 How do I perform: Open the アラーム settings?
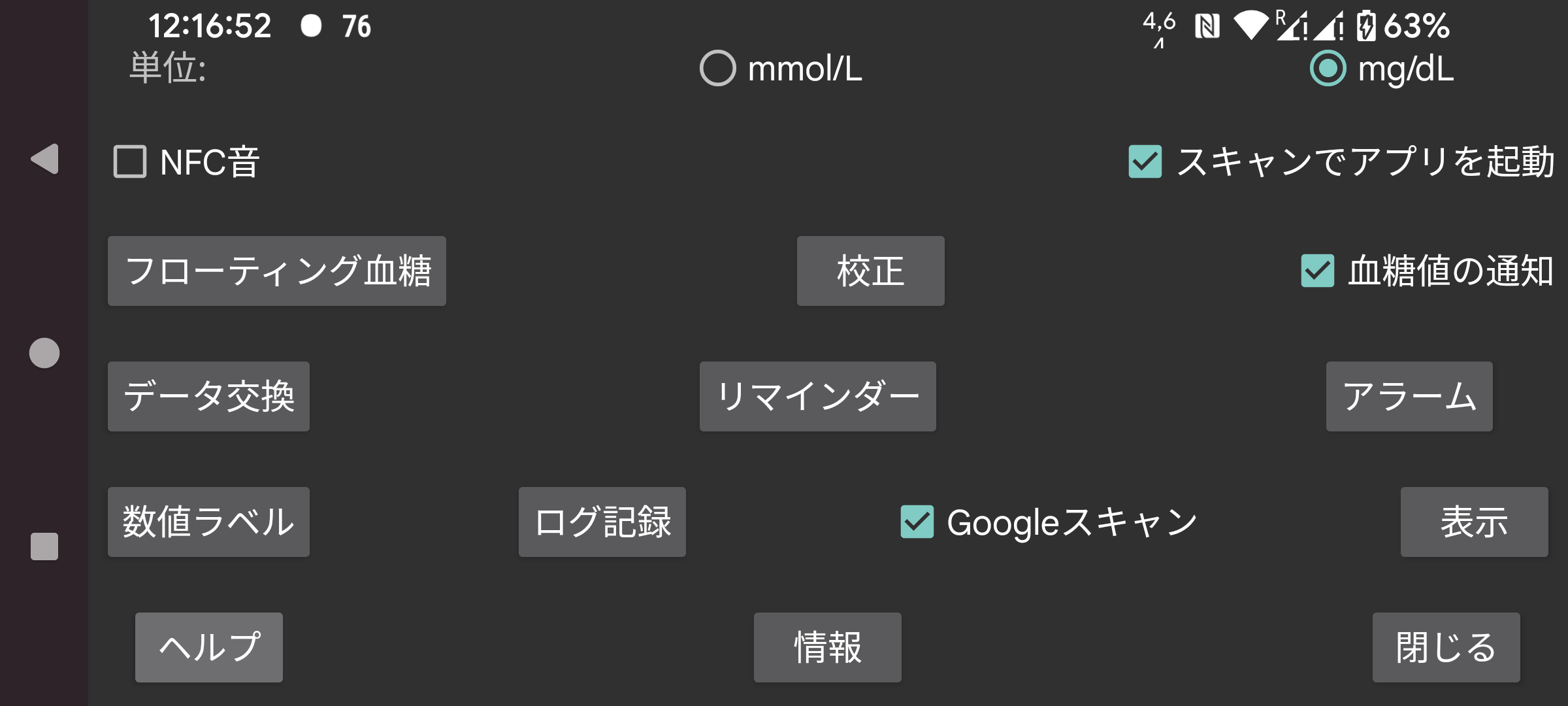1409,396
